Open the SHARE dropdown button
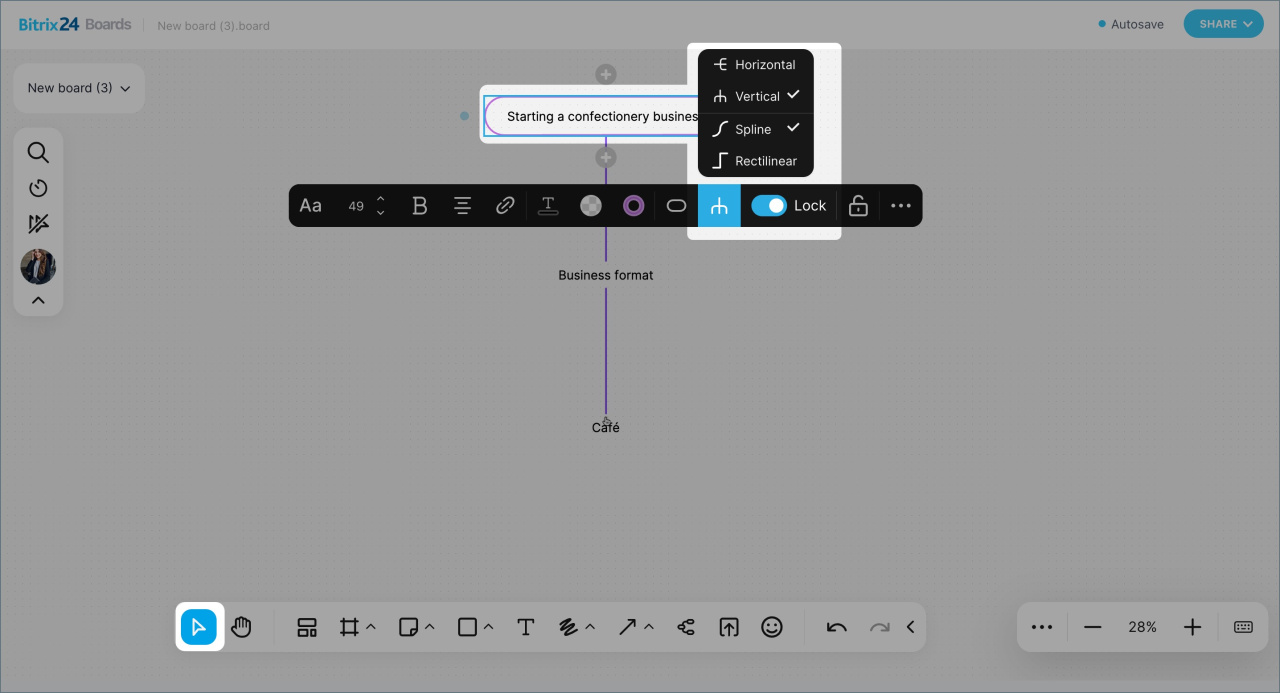Screen dimensions: 1280x693 click(x=1223, y=24)
